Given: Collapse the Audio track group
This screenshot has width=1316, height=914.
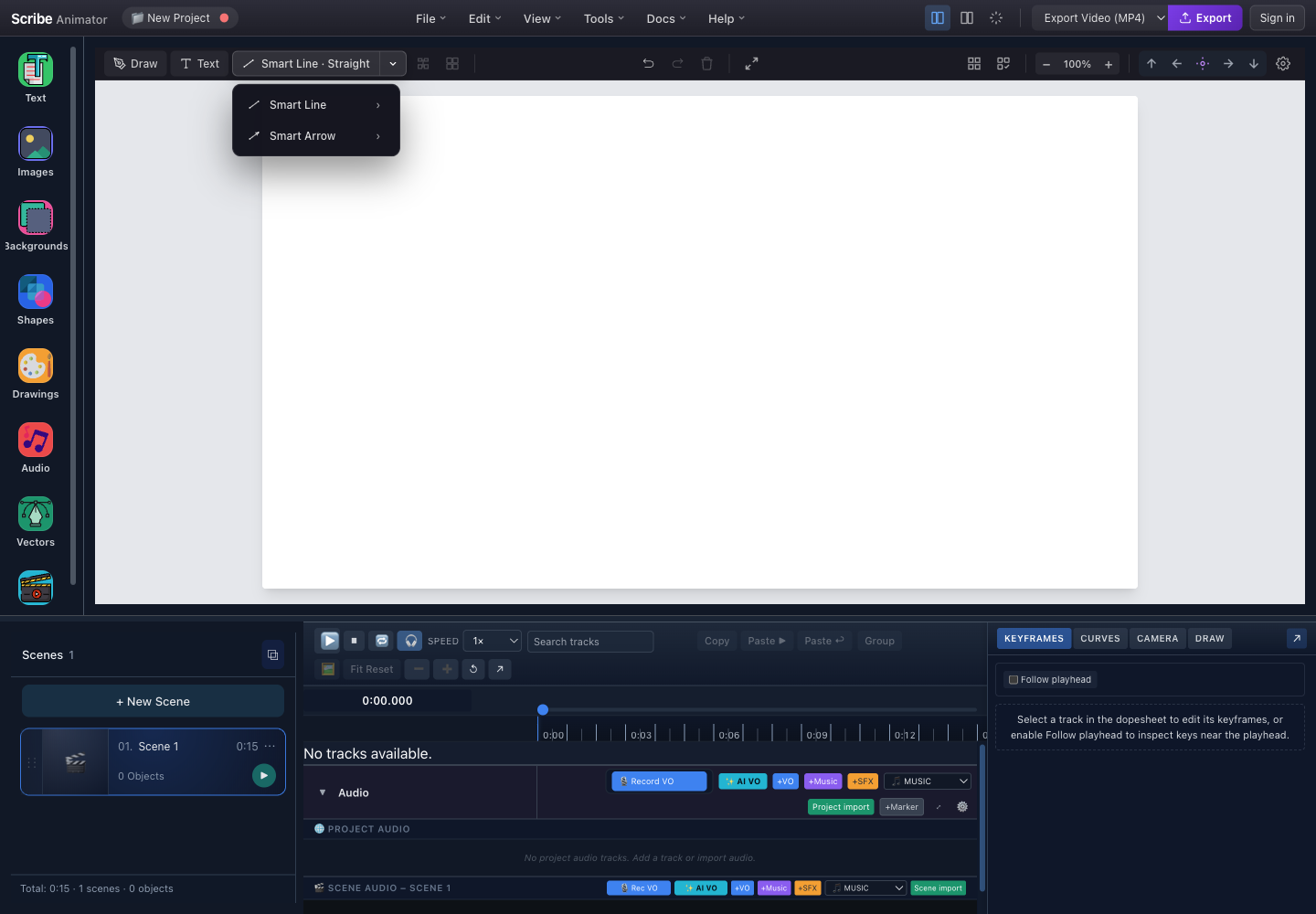Looking at the screenshot, I should tap(323, 792).
